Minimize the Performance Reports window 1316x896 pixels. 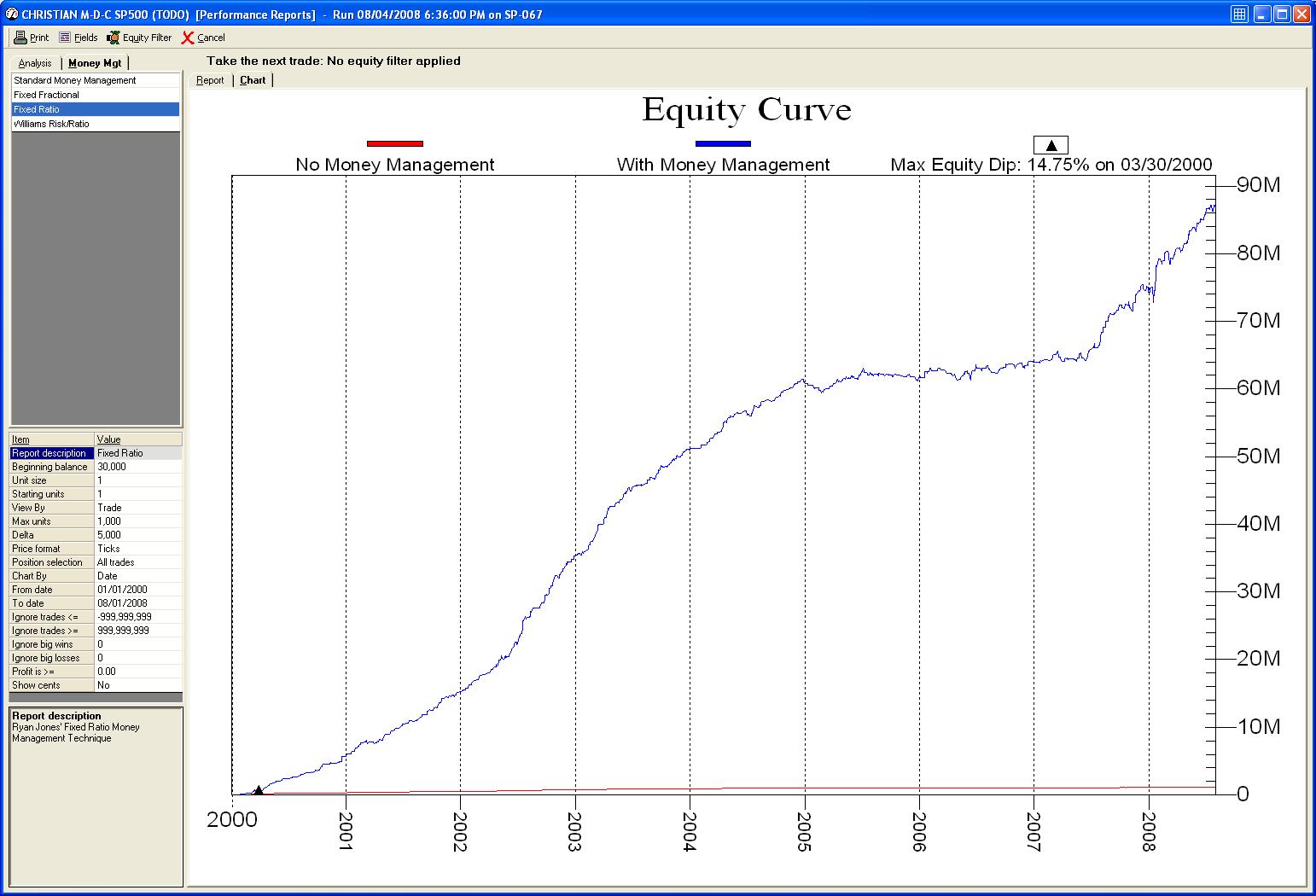(1262, 14)
